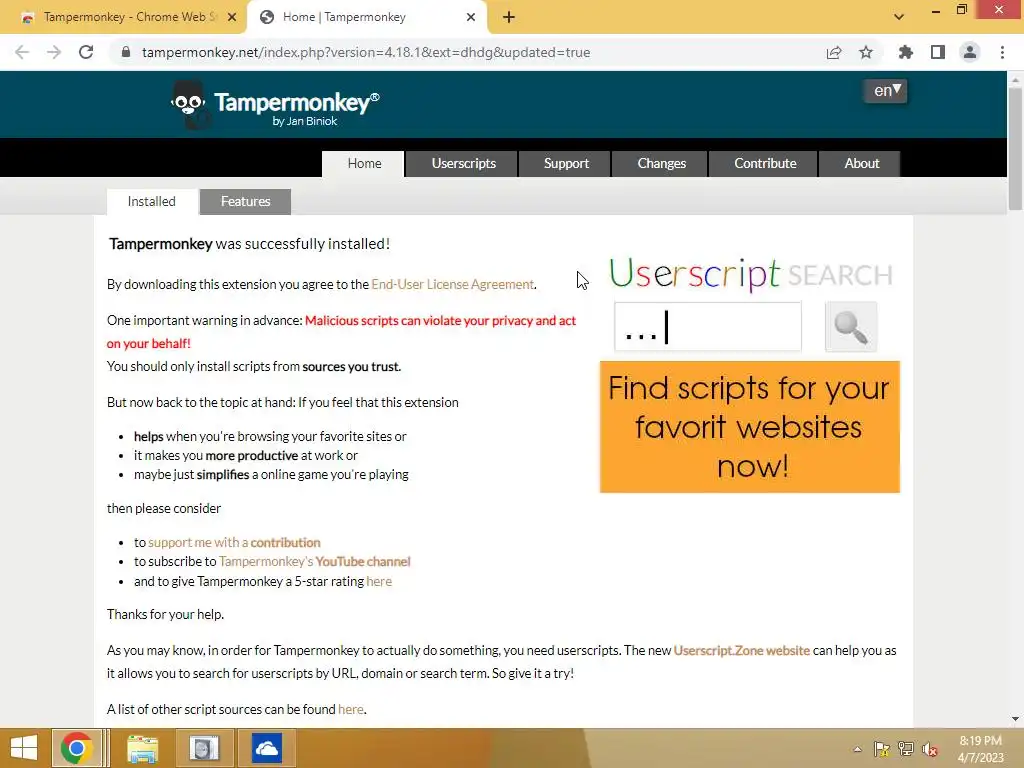1024x768 pixels.
Task: Click the browser back arrow
Action: (22, 52)
